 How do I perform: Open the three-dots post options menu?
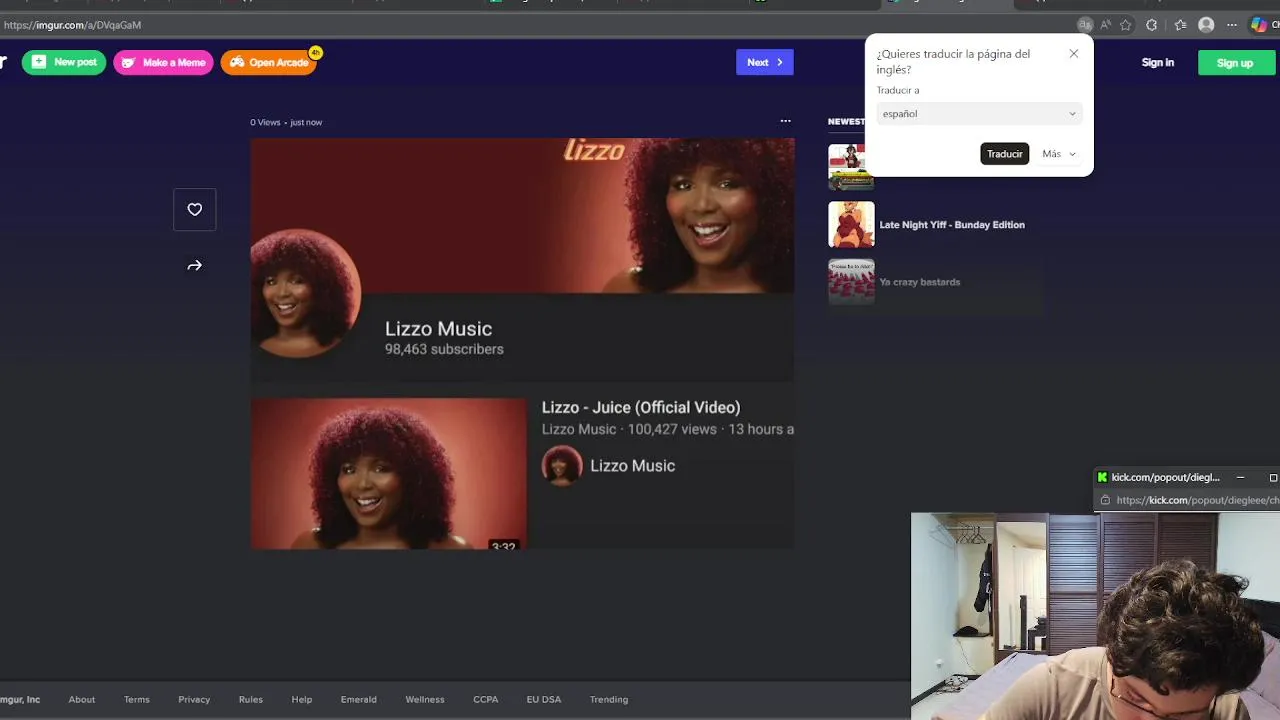785,121
